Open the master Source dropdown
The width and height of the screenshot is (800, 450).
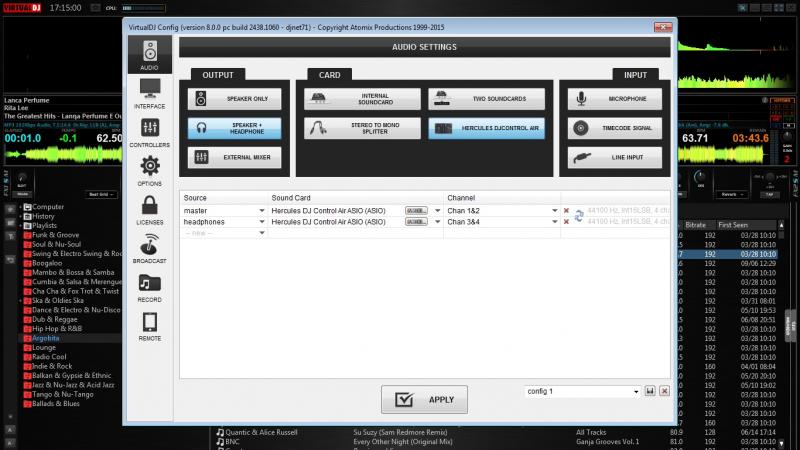tap(262, 211)
